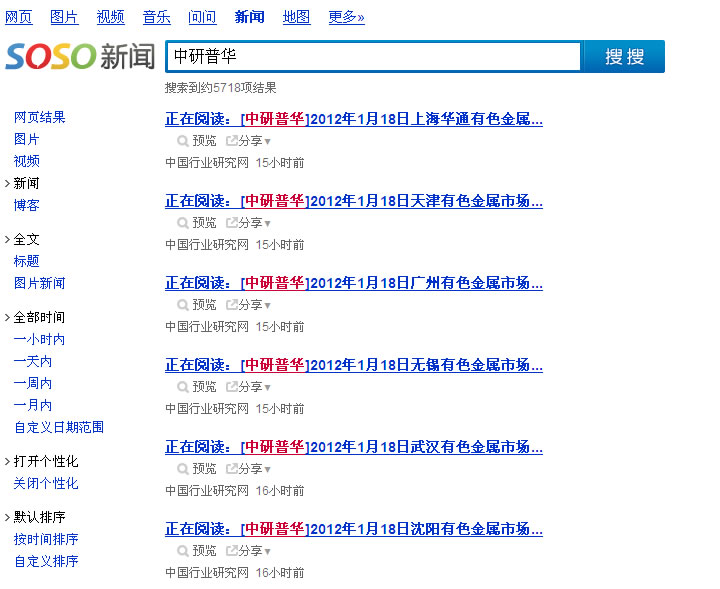Select 按时间排序 sort option

[x=46, y=539]
